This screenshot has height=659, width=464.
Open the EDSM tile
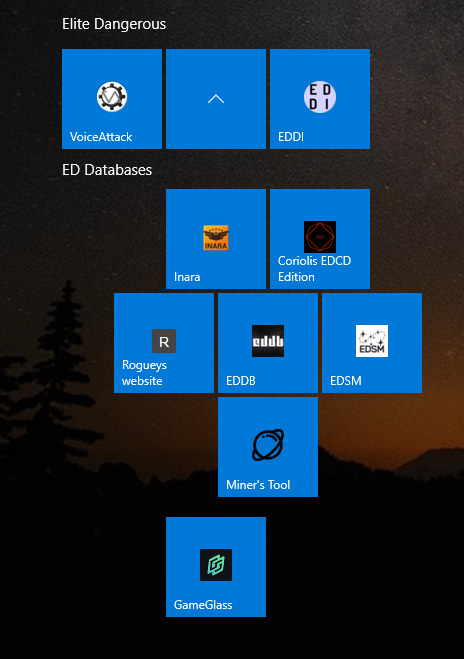(372, 343)
